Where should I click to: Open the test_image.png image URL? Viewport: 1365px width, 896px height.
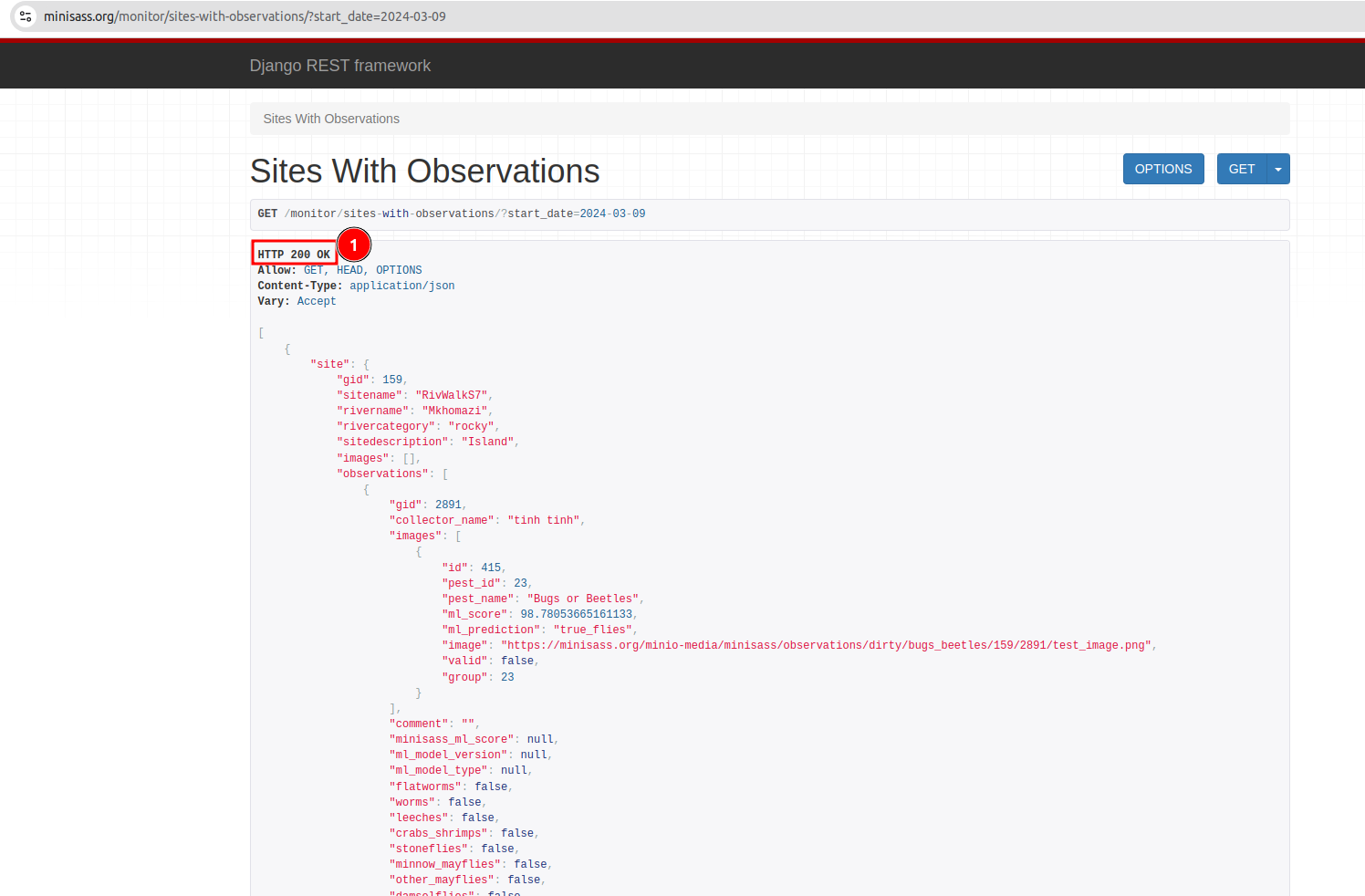pos(826,645)
